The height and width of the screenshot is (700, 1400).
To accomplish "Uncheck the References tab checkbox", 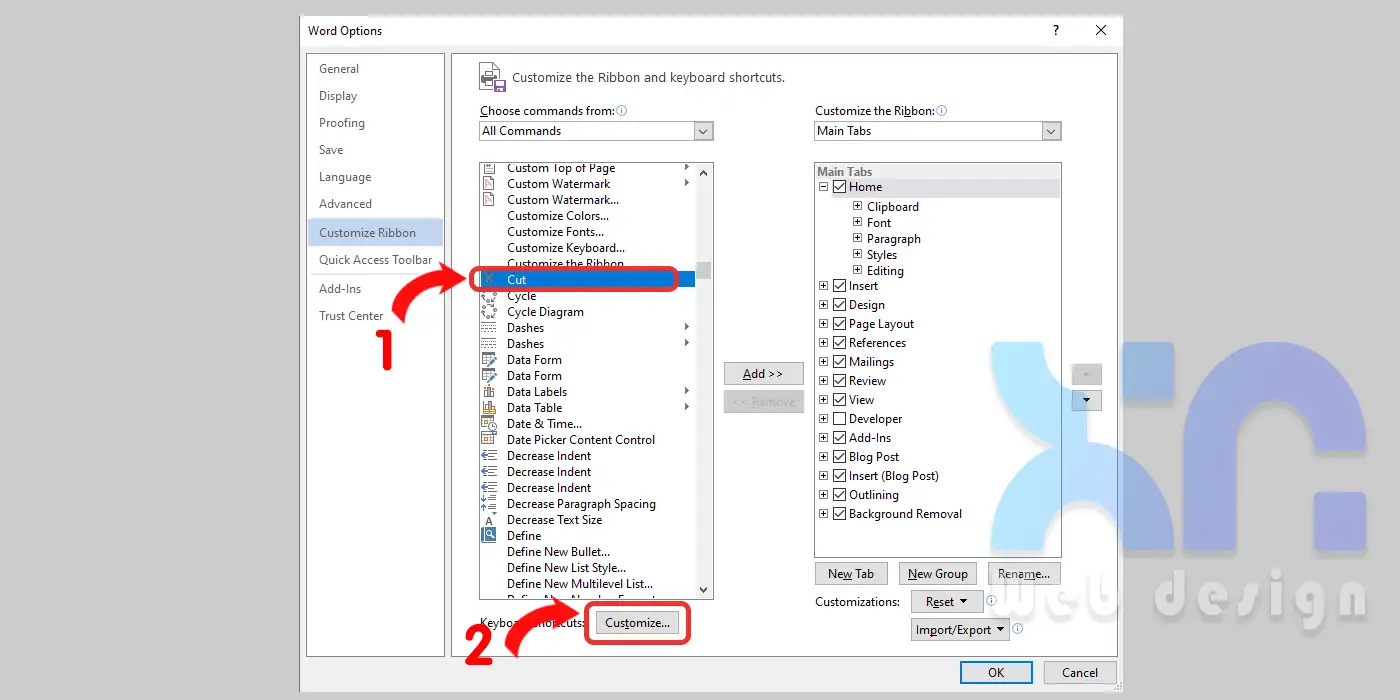I will pos(840,343).
